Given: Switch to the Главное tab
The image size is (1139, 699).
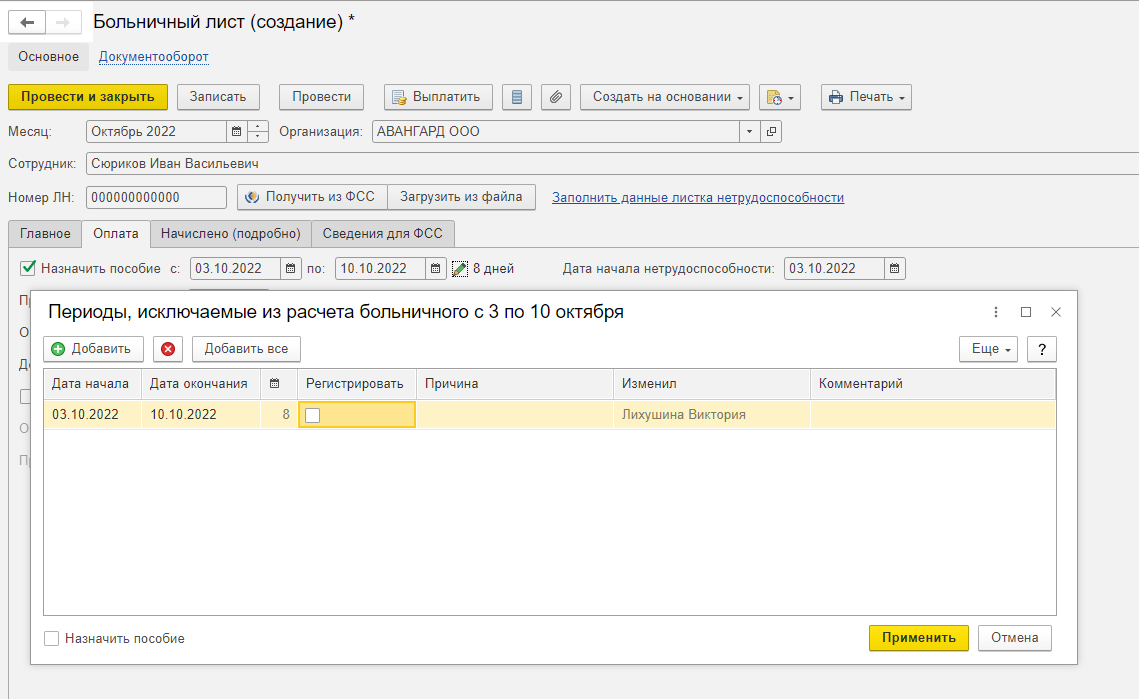Looking at the screenshot, I should 45,233.
